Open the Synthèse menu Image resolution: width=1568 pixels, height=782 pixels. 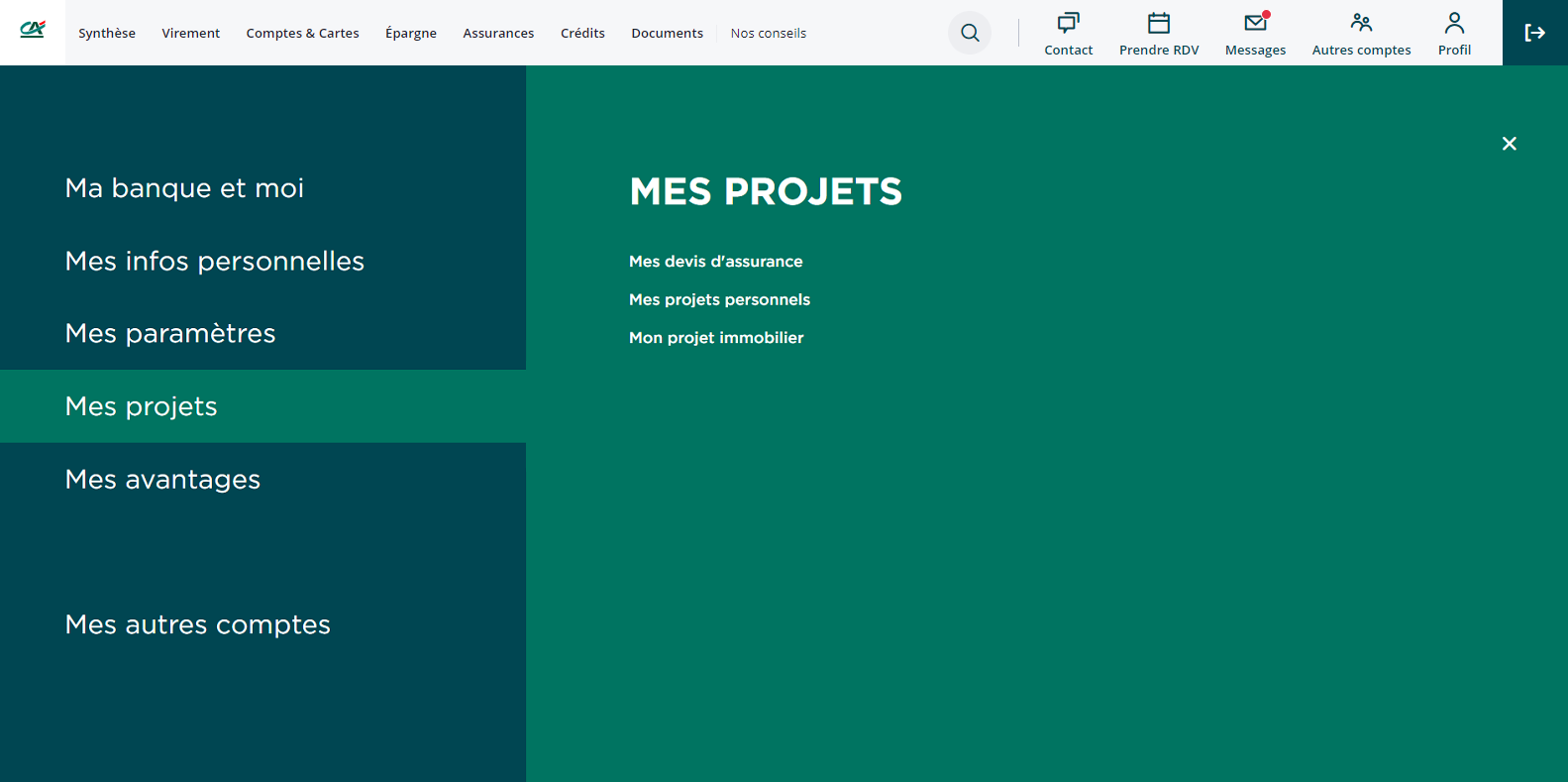tap(107, 33)
